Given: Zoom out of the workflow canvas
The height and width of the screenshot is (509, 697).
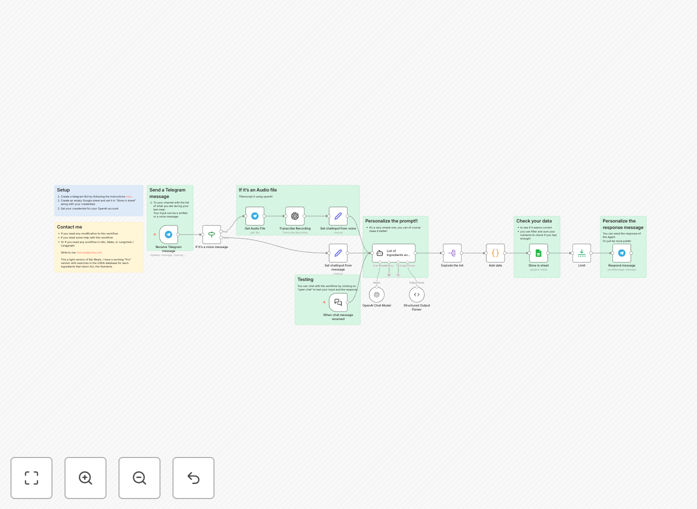Looking at the screenshot, I should click(x=139, y=478).
